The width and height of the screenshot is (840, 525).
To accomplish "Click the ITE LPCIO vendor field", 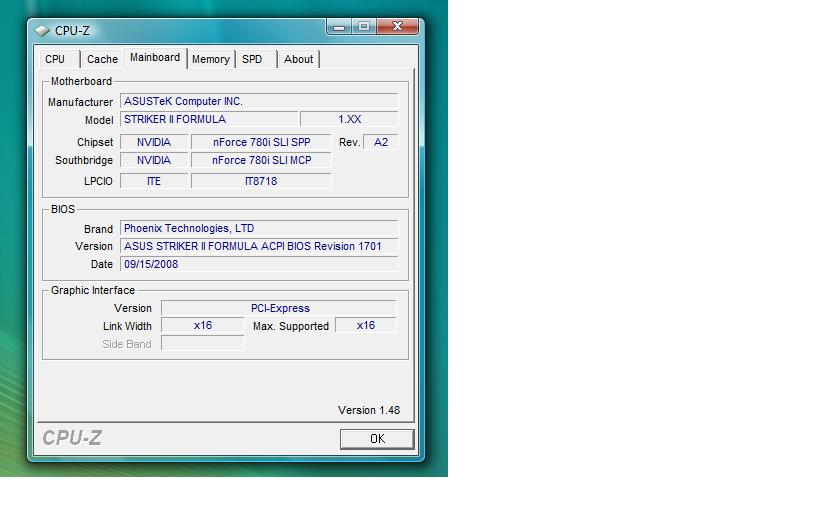I will tap(154, 181).
